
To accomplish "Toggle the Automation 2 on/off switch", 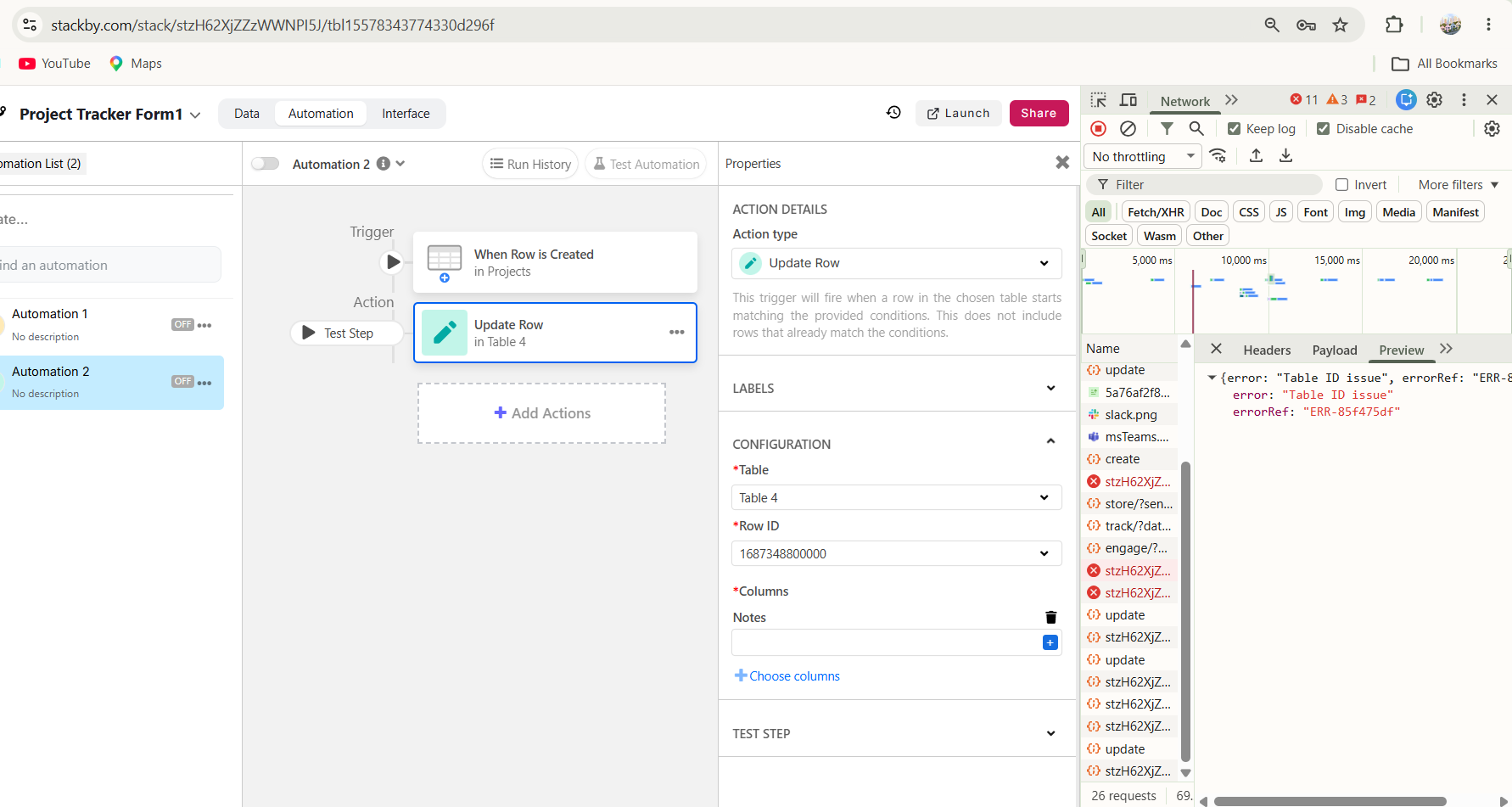I will pos(265,164).
